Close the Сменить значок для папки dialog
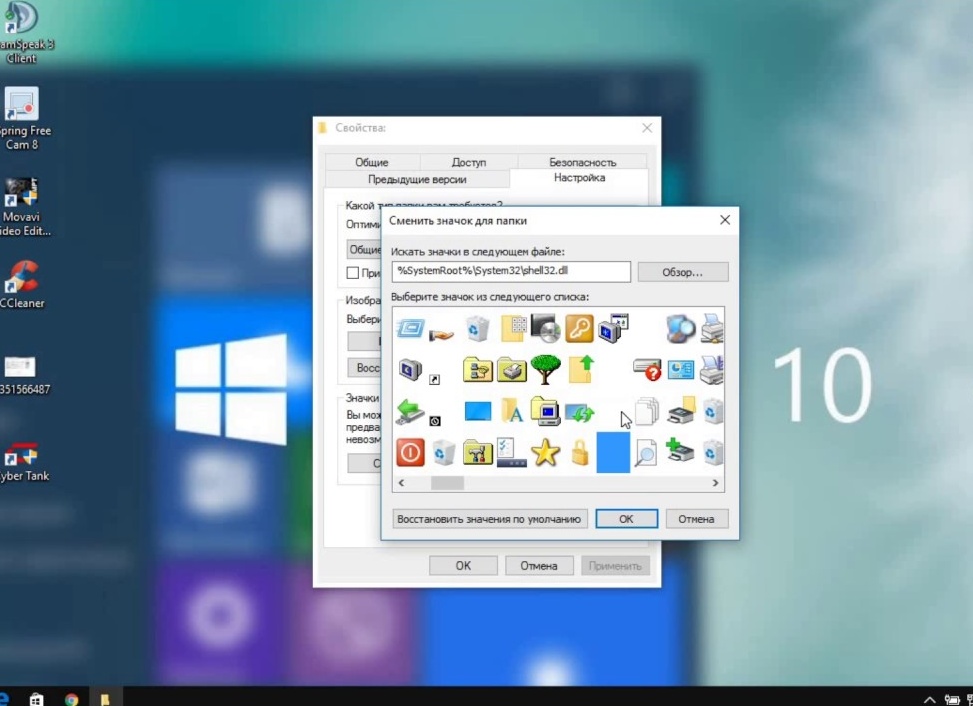 725,220
